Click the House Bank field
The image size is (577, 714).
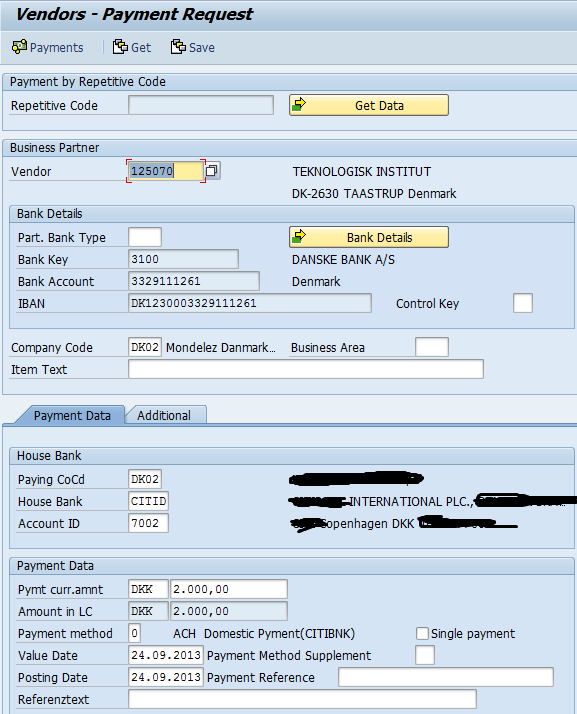[148, 501]
